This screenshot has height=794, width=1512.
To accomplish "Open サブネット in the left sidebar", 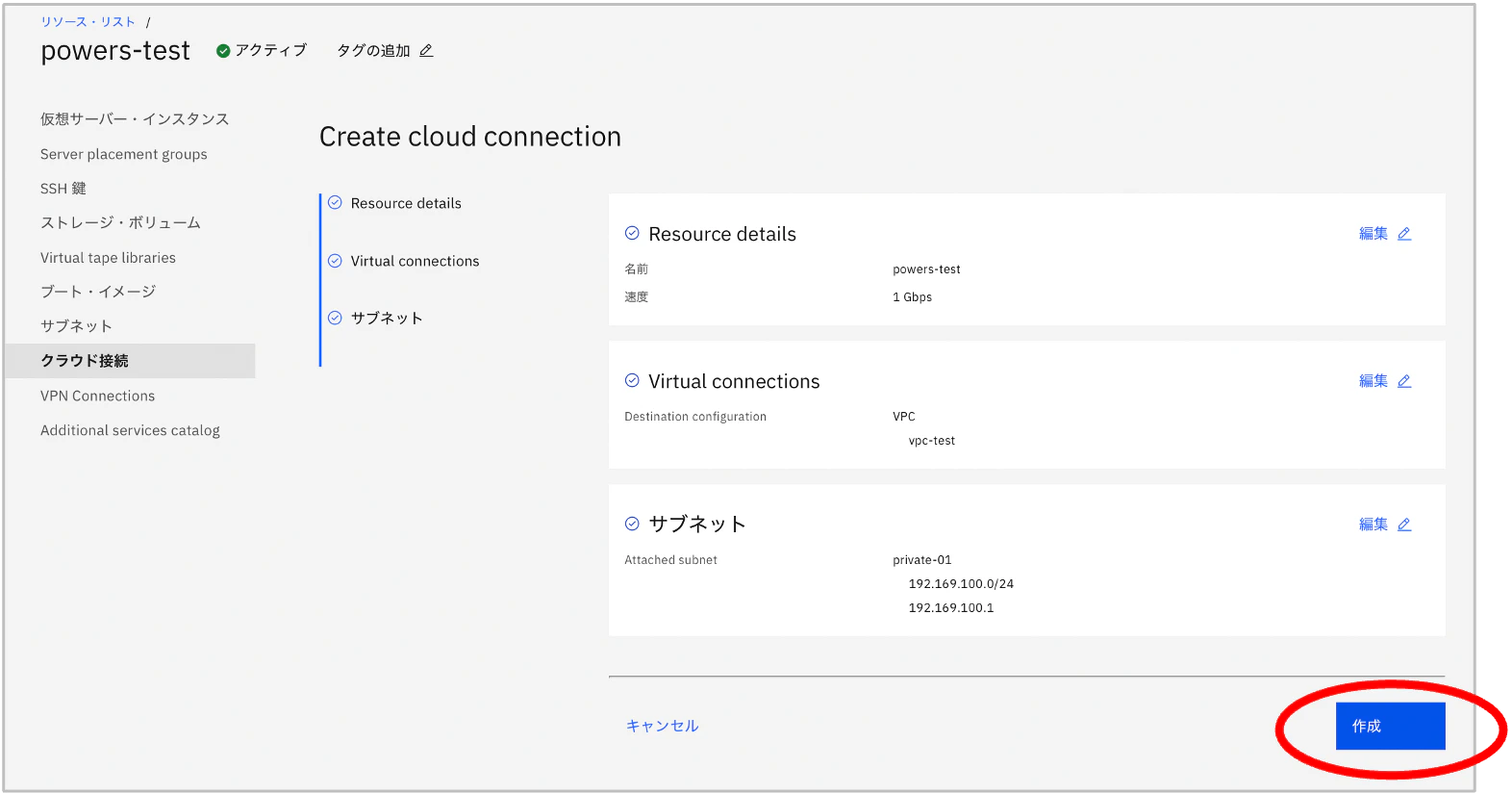I will pos(76,326).
